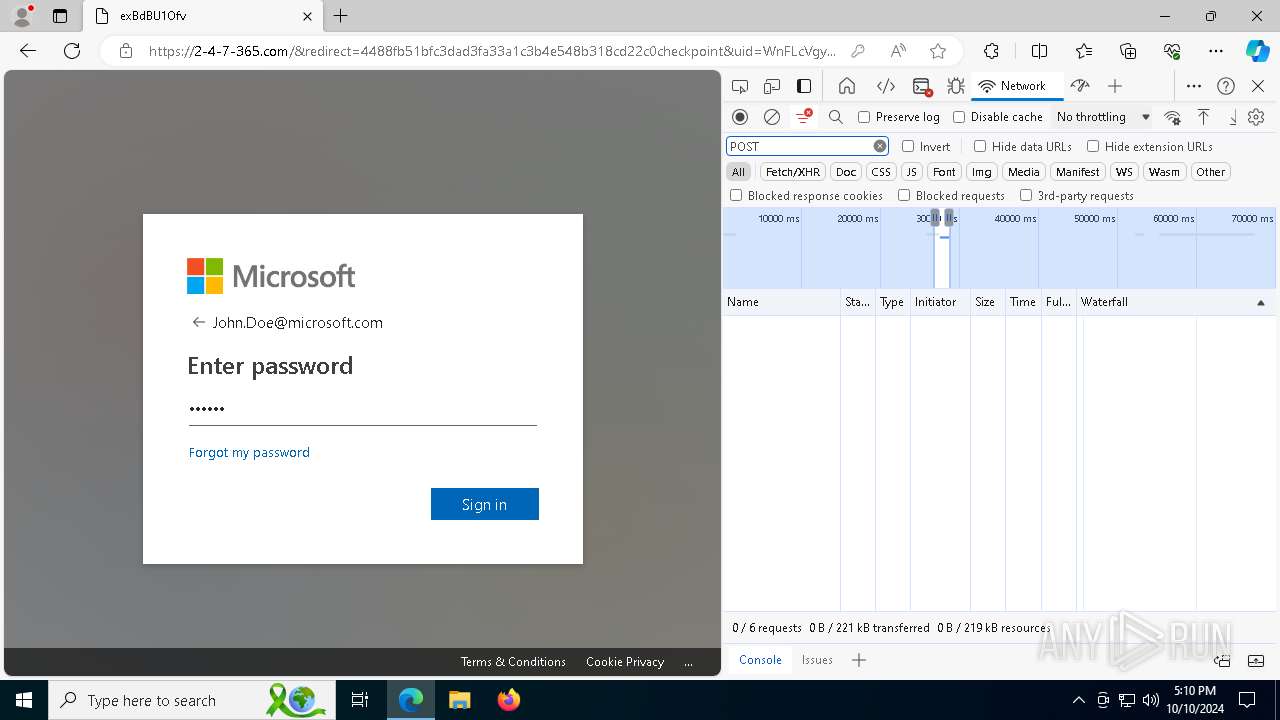This screenshot has height=720, width=1280.
Task: Open Terms & Conditions footer link
Action: (513, 662)
